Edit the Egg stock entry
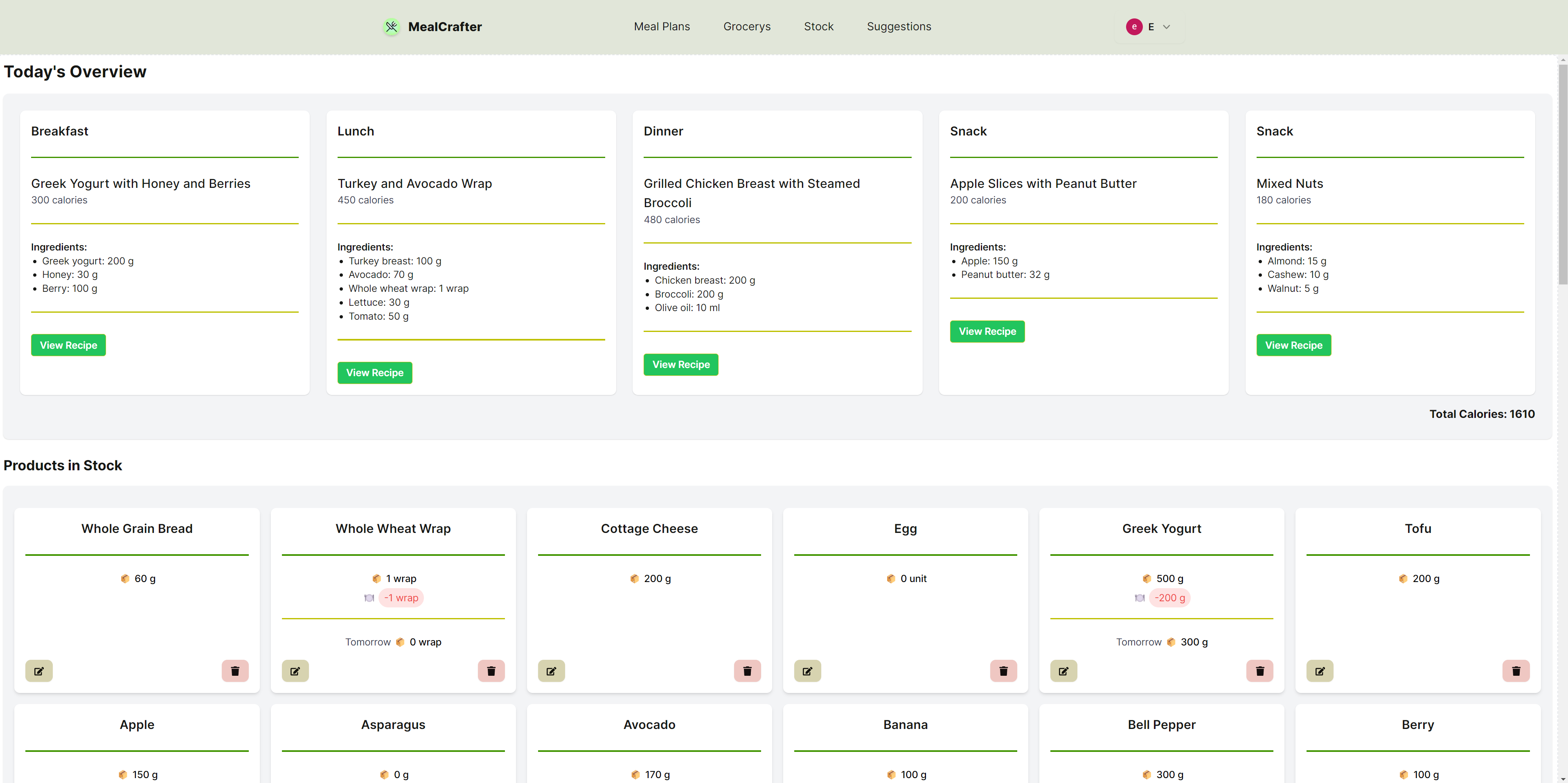 (x=807, y=671)
